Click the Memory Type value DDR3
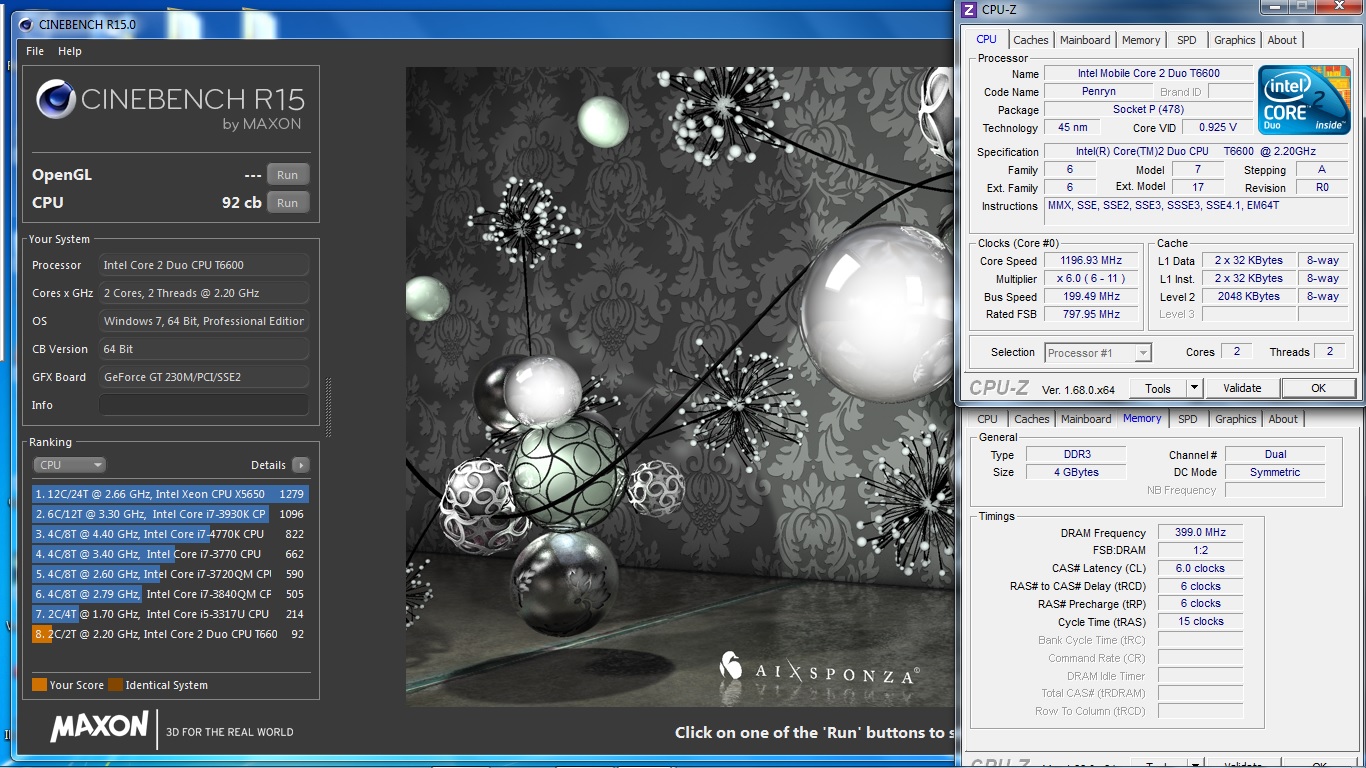This screenshot has height=768, width=1366. (1077, 455)
